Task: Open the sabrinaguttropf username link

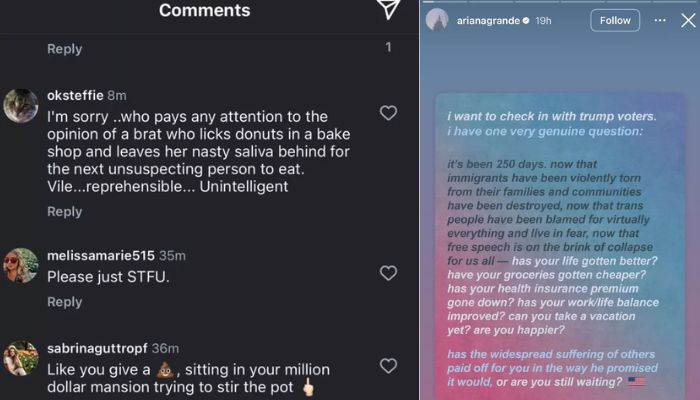Action: (97, 348)
